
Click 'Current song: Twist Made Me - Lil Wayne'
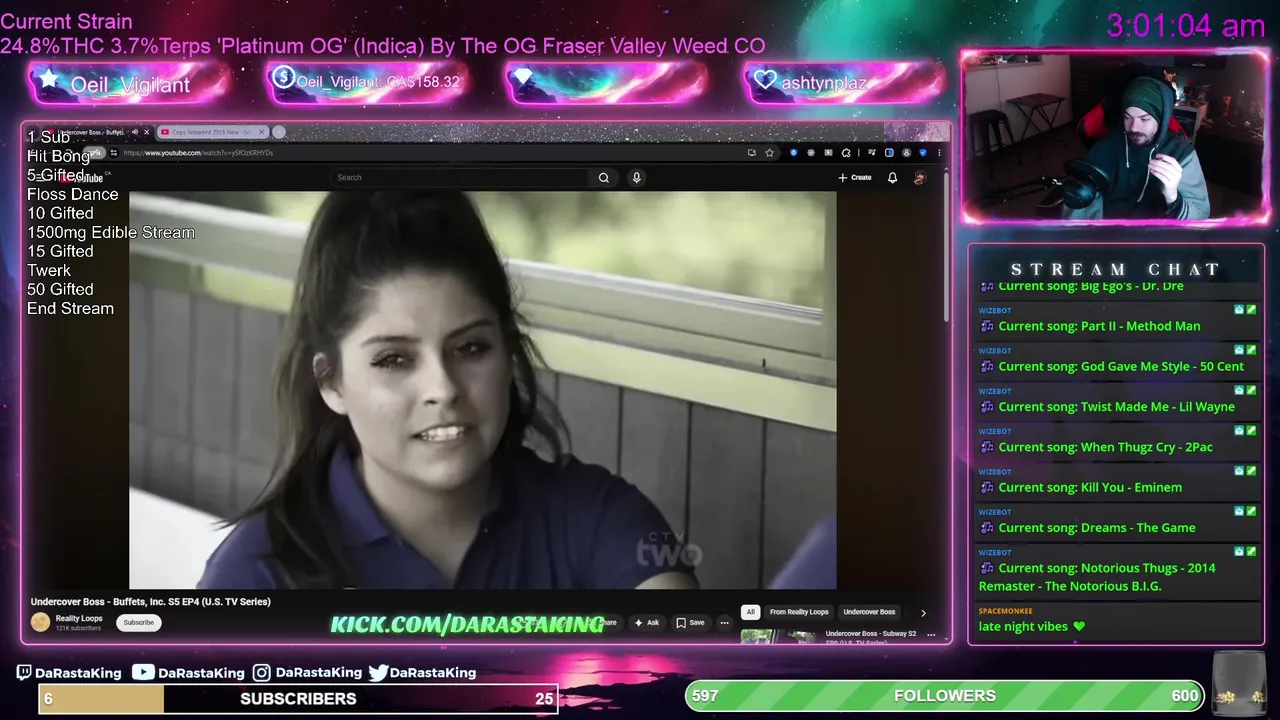[1116, 407]
